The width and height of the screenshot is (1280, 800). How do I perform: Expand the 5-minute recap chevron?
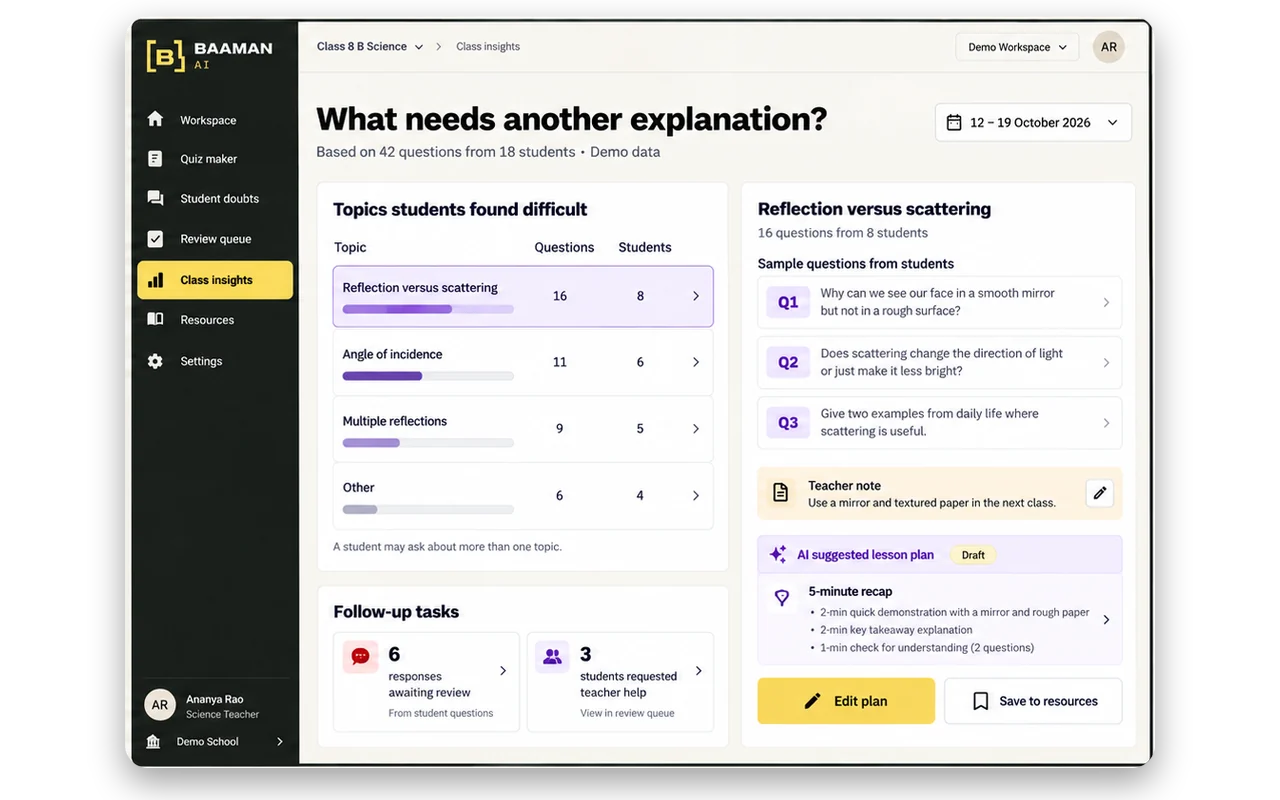point(1106,620)
